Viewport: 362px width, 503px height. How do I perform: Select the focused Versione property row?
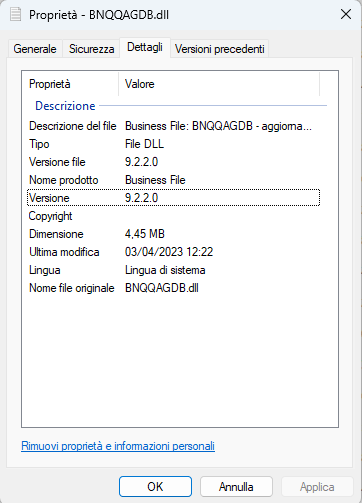[173, 198]
